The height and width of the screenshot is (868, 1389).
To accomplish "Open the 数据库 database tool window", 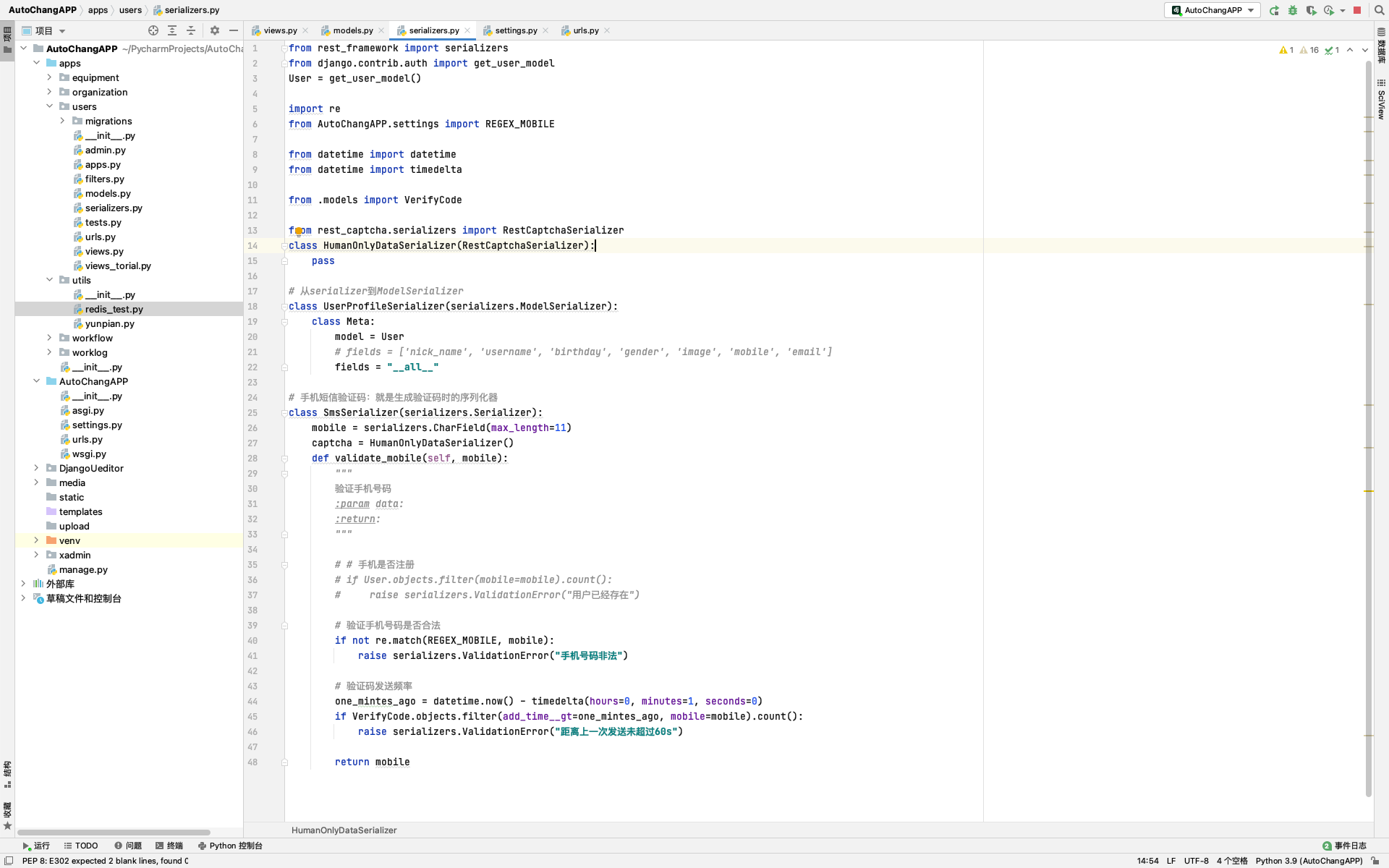I will (x=1381, y=46).
